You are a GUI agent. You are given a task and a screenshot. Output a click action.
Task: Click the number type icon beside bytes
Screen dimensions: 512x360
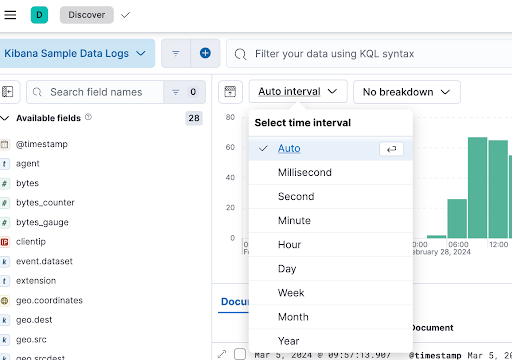tap(4, 183)
